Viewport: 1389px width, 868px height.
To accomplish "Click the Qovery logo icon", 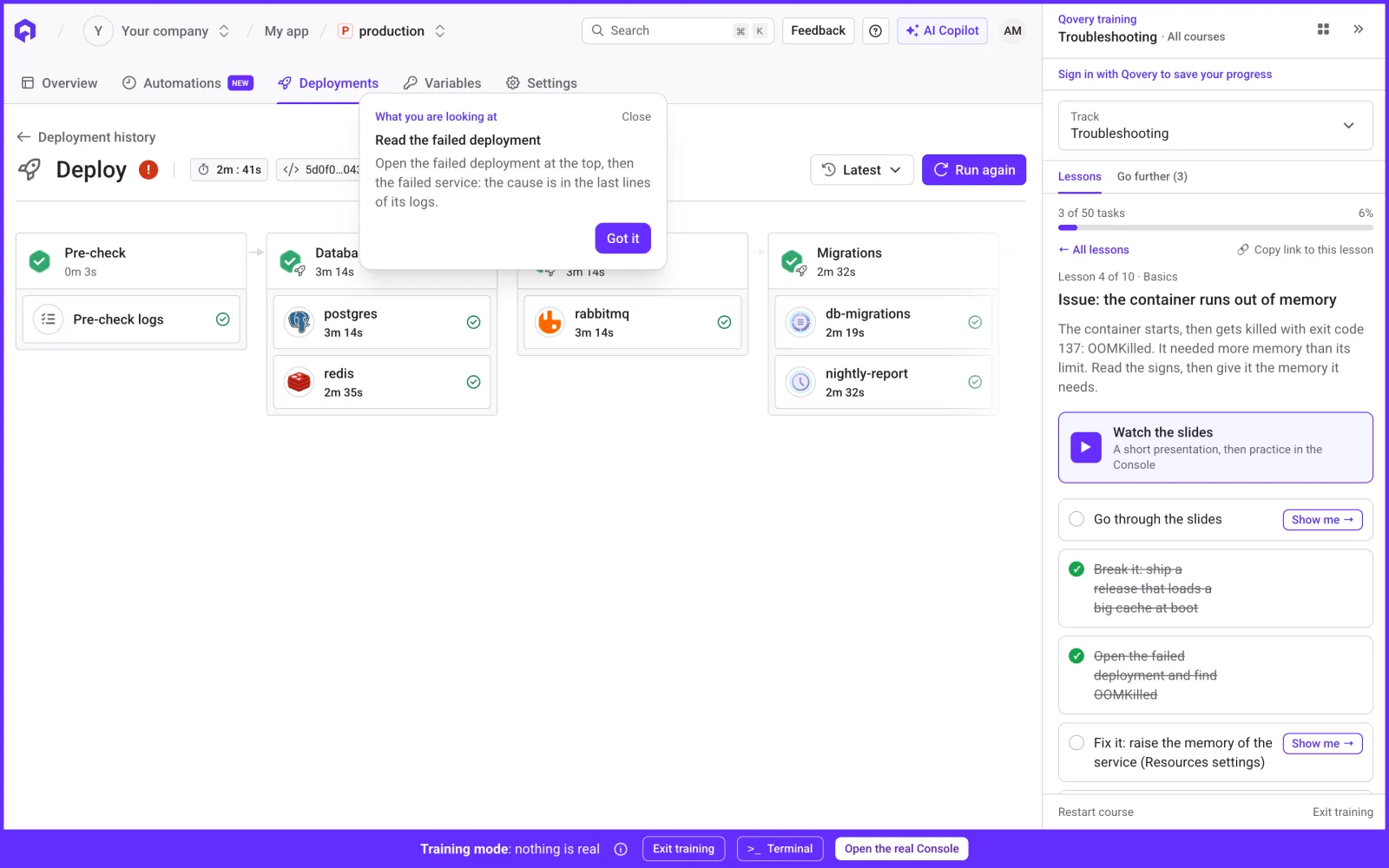I will (25, 31).
